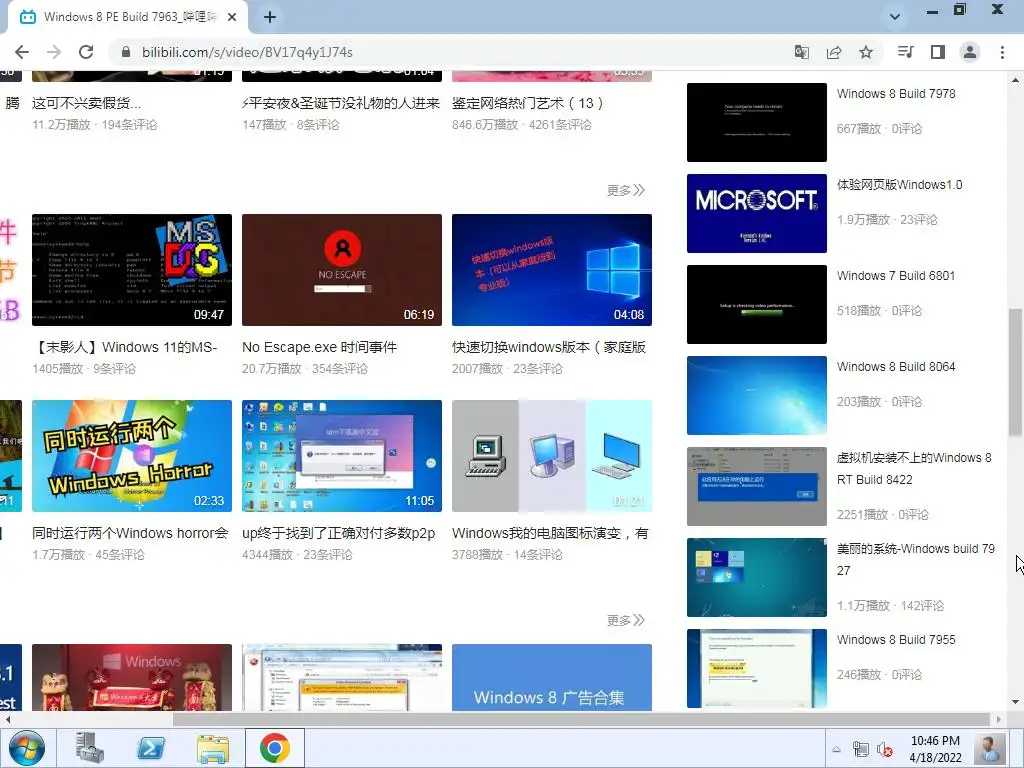
Task: Click the Microsoft blue thumbnail in sidebar
Action: 757,213
